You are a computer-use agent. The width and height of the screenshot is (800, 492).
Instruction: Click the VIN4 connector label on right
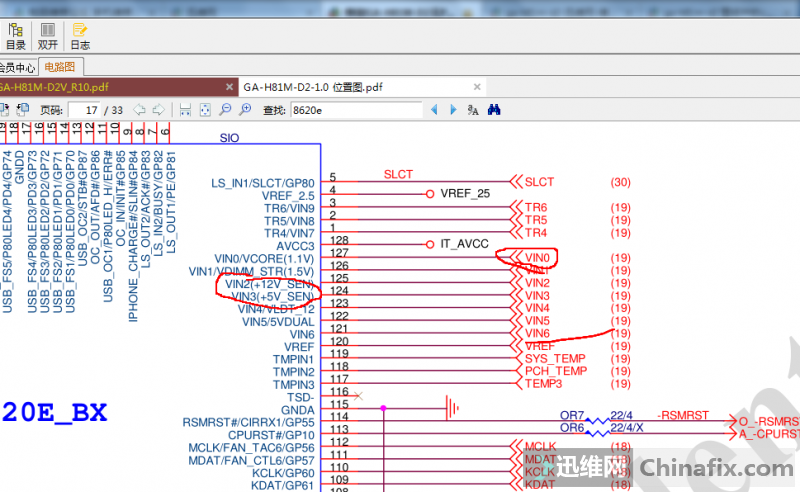coord(537,308)
